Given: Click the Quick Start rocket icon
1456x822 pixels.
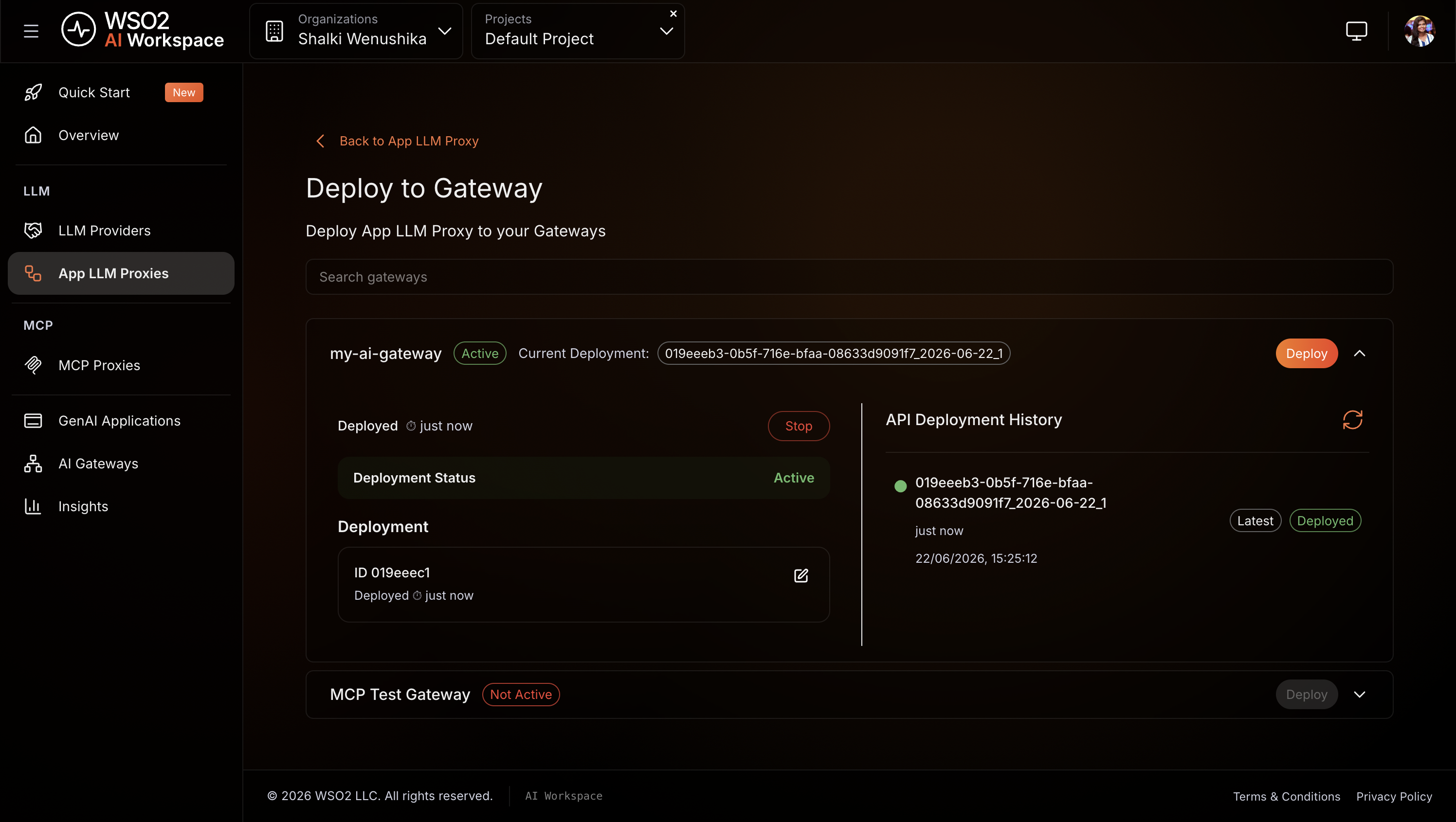Looking at the screenshot, I should pos(34,92).
